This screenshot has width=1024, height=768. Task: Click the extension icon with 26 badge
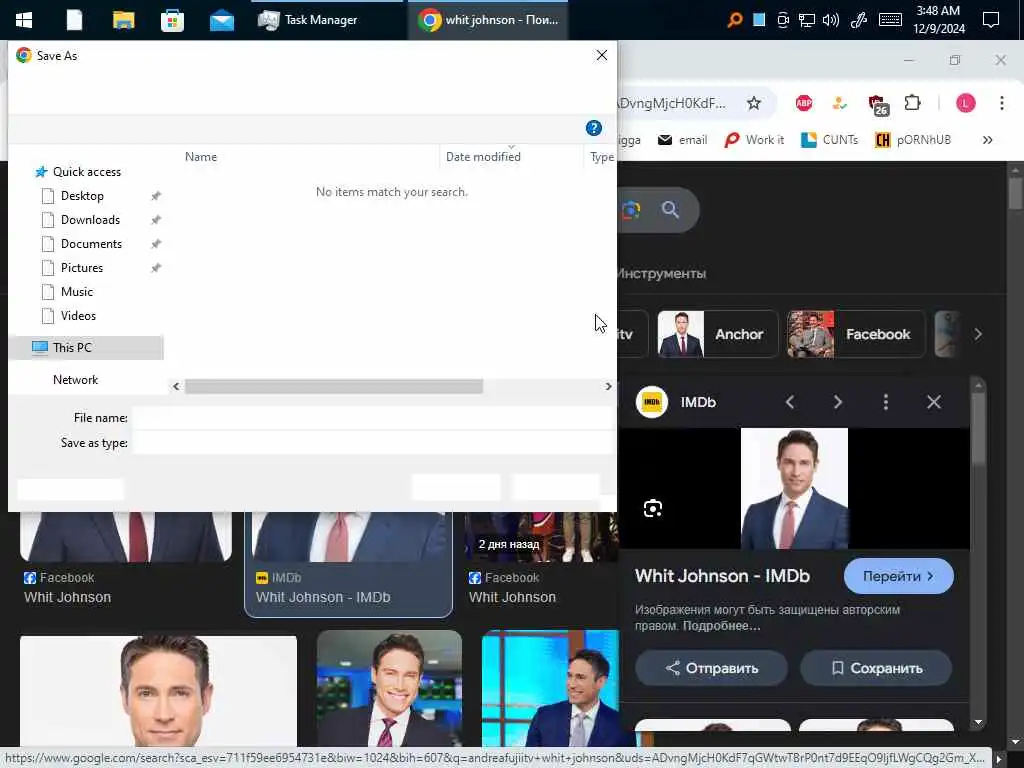[877, 104]
